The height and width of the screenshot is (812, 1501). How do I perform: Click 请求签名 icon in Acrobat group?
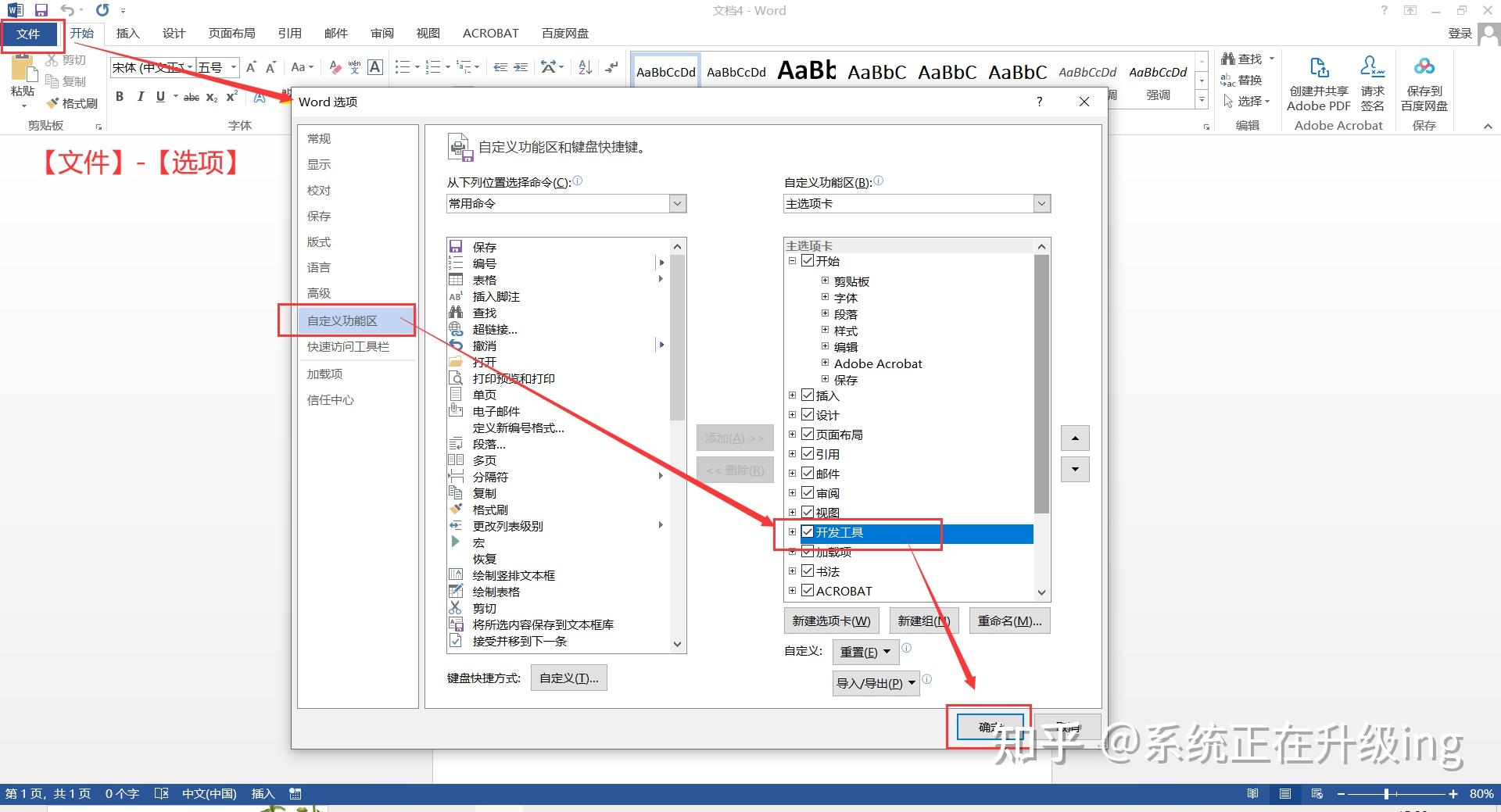pyautogui.click(x=1372, y=84)
